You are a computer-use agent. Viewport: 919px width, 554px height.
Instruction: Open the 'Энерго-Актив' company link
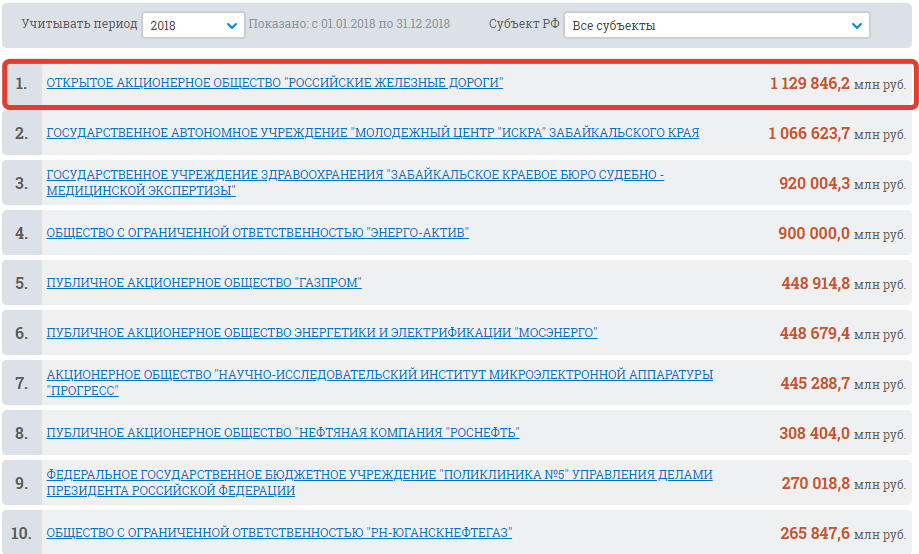click(257, 233)
